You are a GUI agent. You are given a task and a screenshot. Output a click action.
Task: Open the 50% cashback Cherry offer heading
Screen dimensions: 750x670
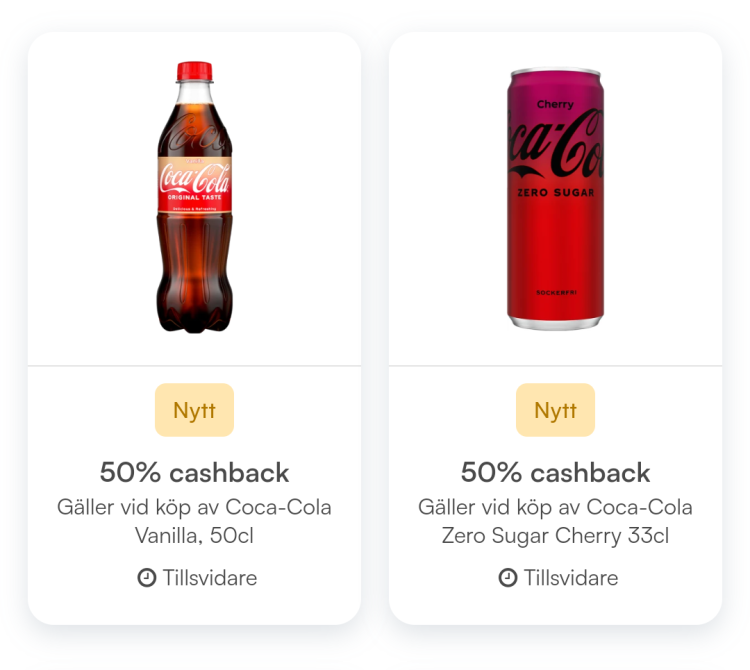click(x=555, y=472)
